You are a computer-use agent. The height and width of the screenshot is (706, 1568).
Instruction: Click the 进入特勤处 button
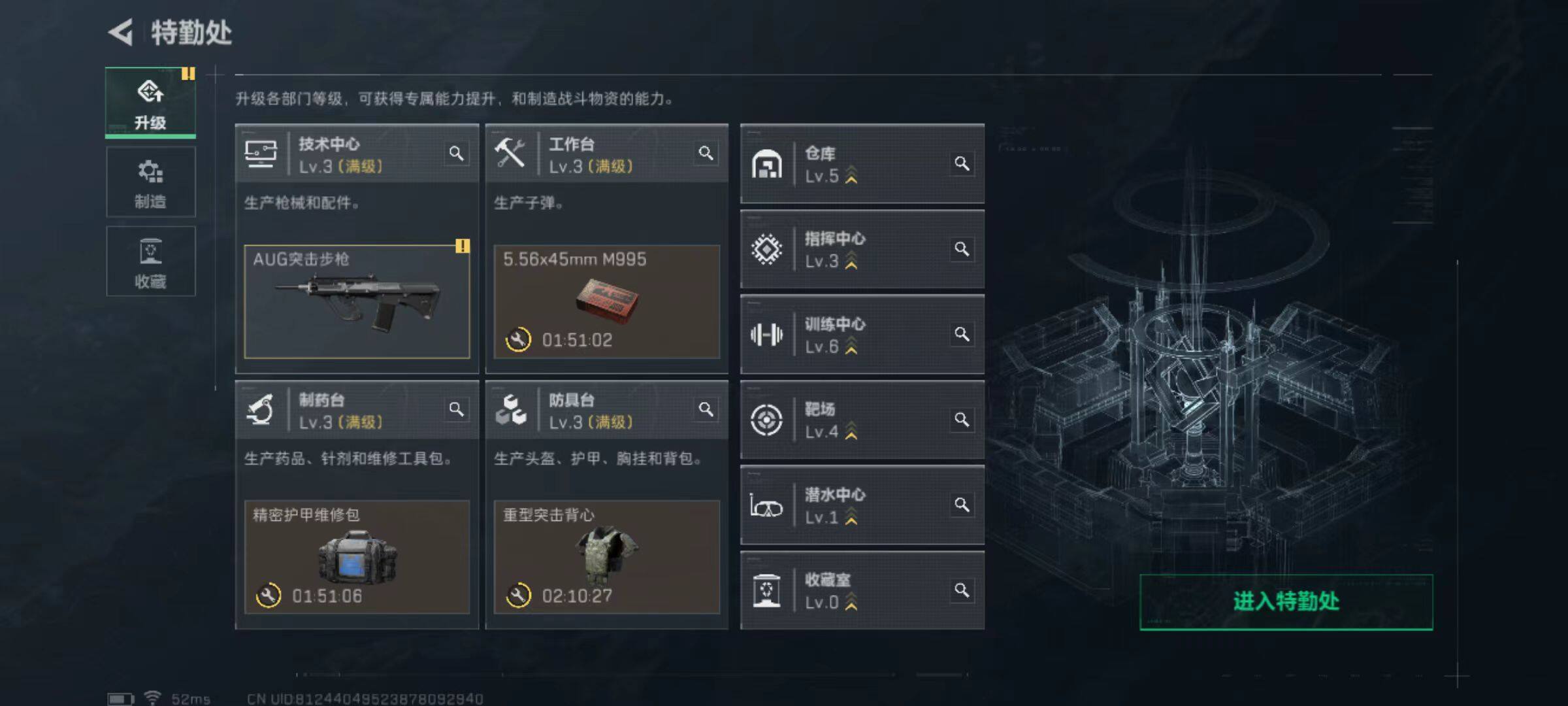(x=1286, y=602)
